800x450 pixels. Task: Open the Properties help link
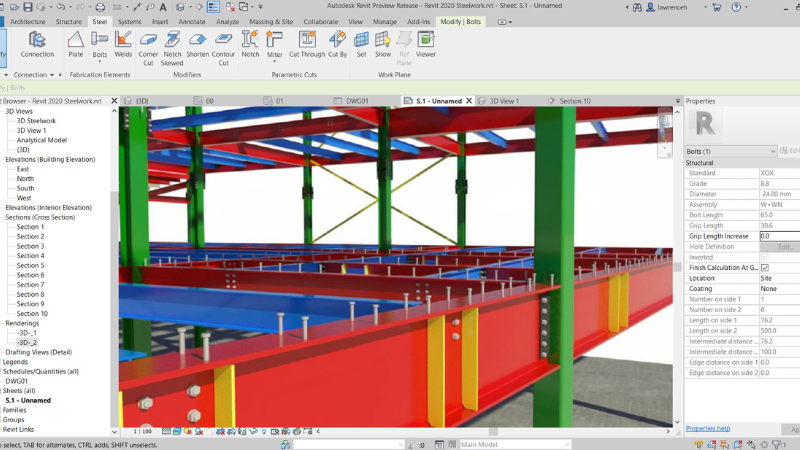[707, 428]
